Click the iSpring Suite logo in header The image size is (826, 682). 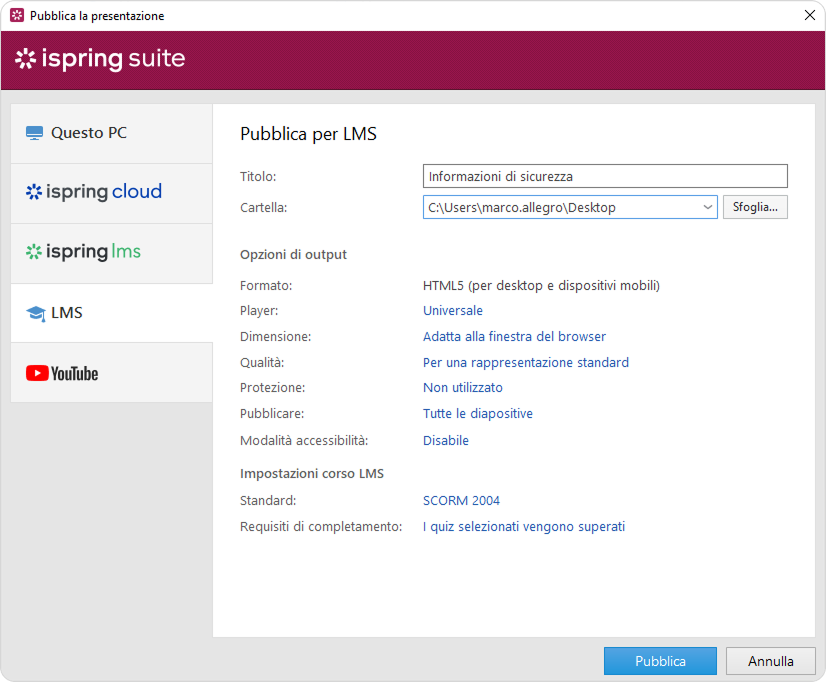[100, 59]
